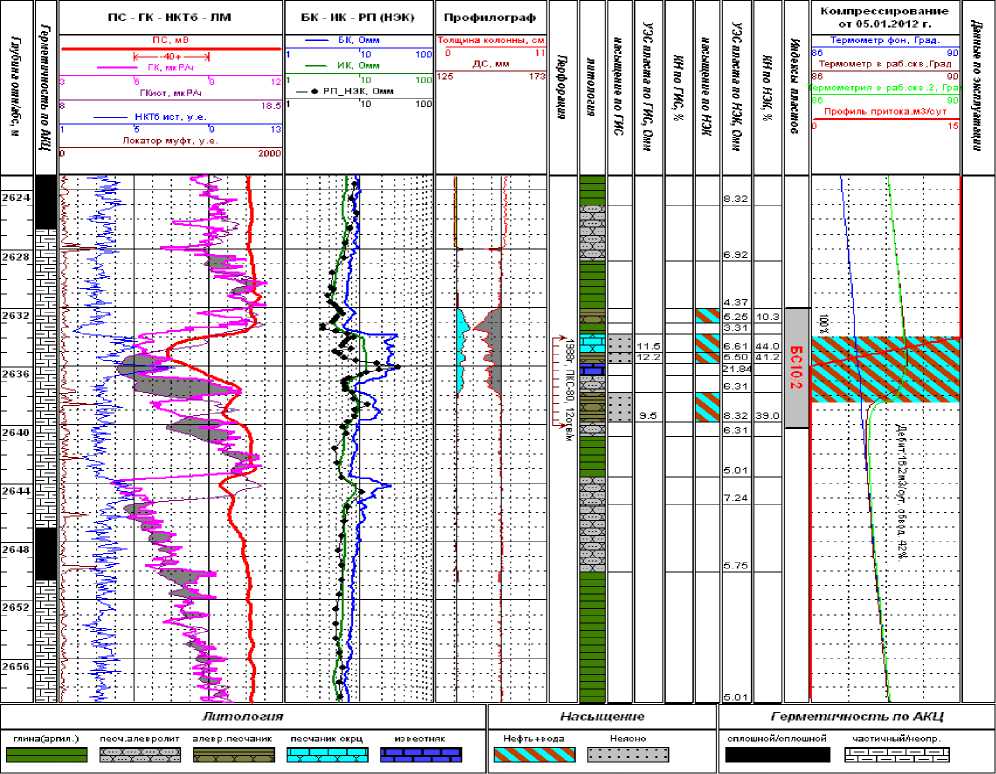Screen dimensions: 996x774
Task: Click the песч.алевролит legend pattern swatch
Action: click(x=140, y=755)
